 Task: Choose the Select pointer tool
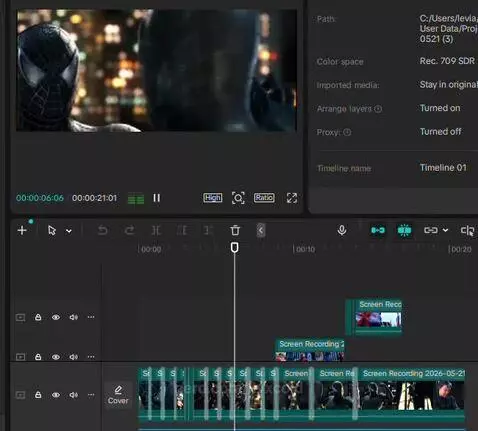52,230
